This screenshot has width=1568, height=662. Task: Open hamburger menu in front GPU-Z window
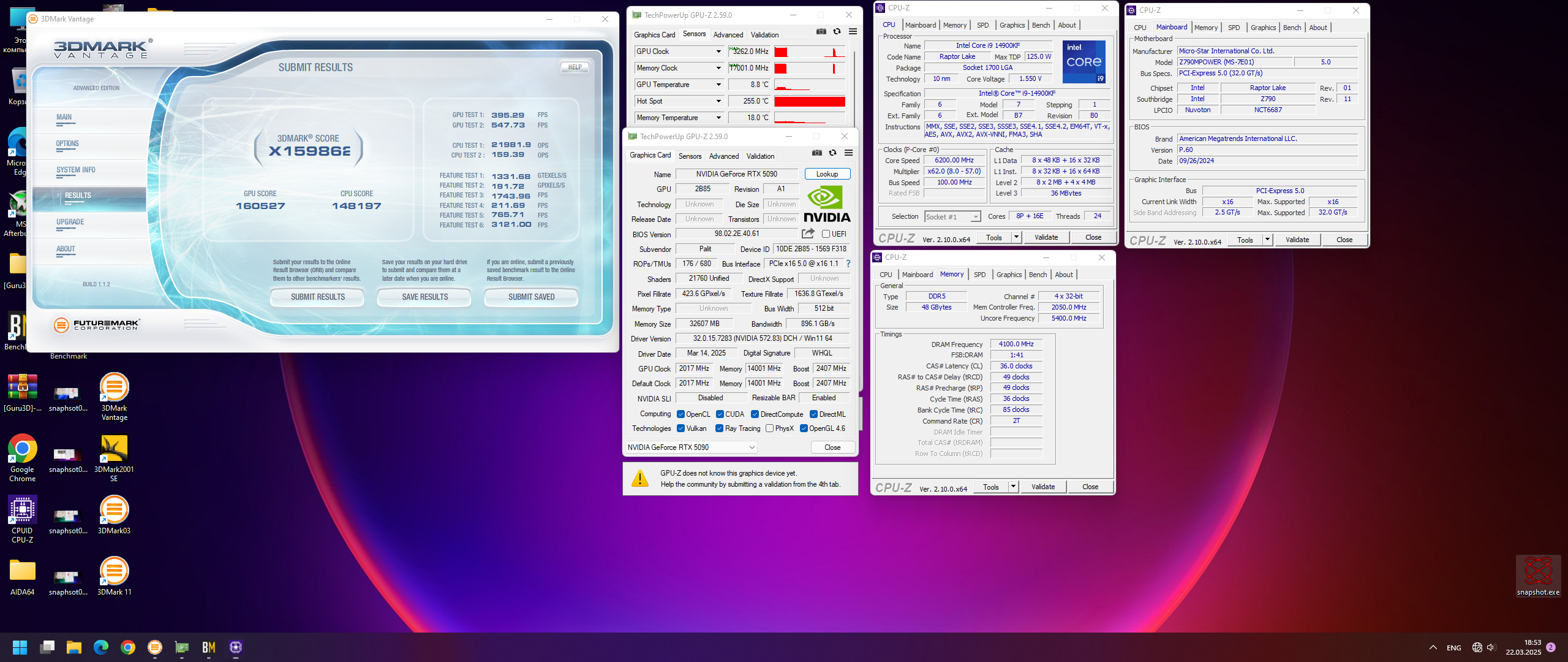848,153
